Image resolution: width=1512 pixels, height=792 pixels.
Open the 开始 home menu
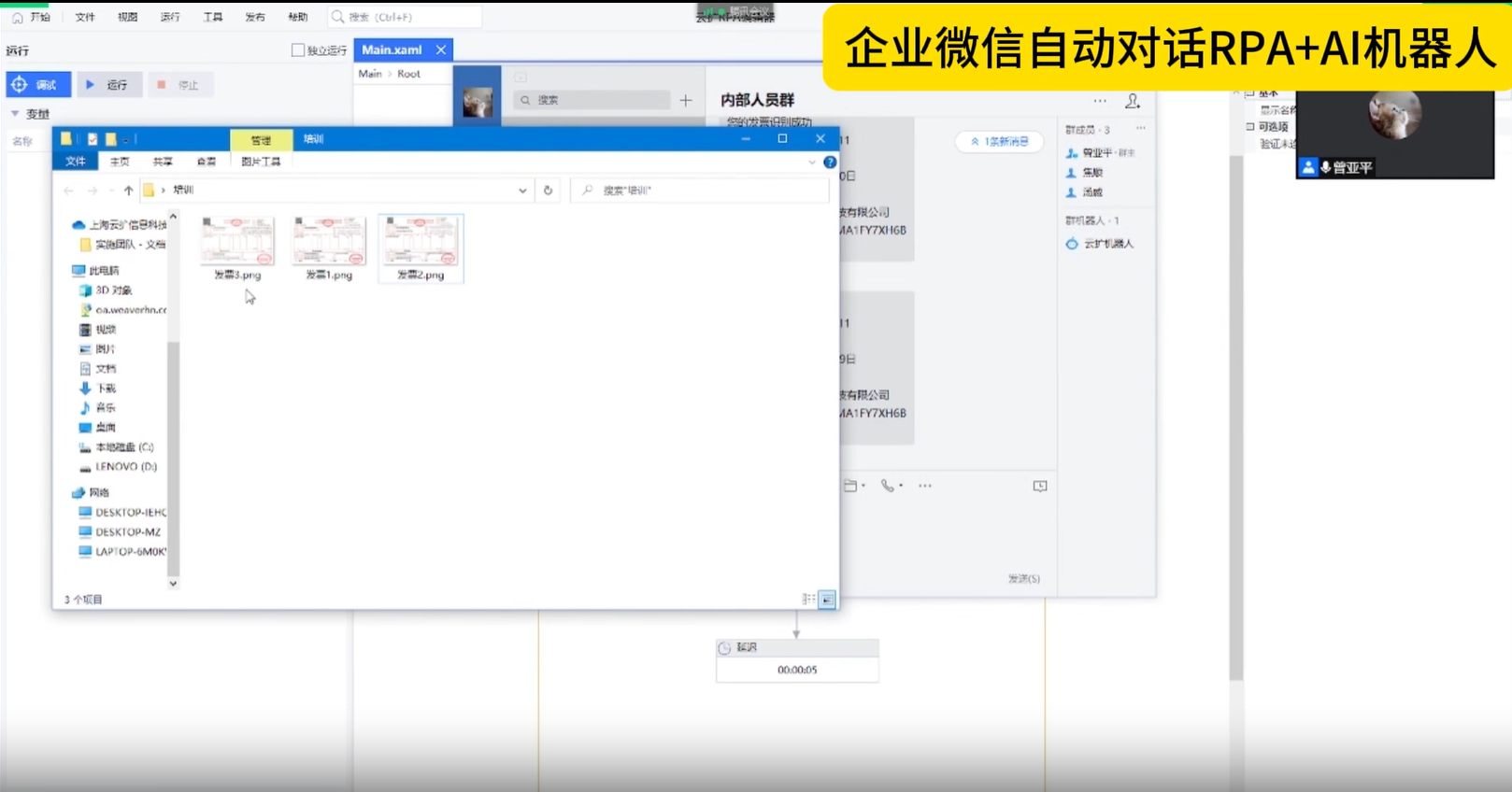coord(31,17)
